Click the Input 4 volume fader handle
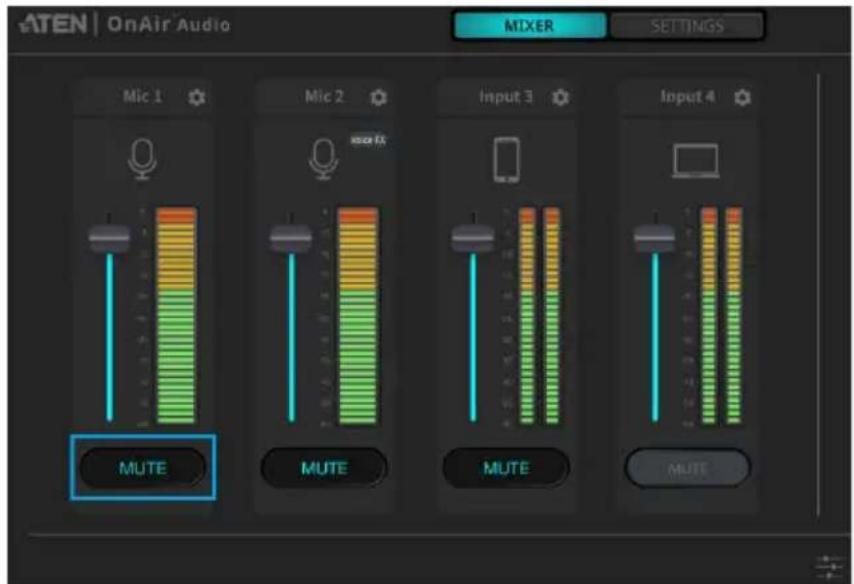This screenshot has width=854, height=584. (655, 238)
